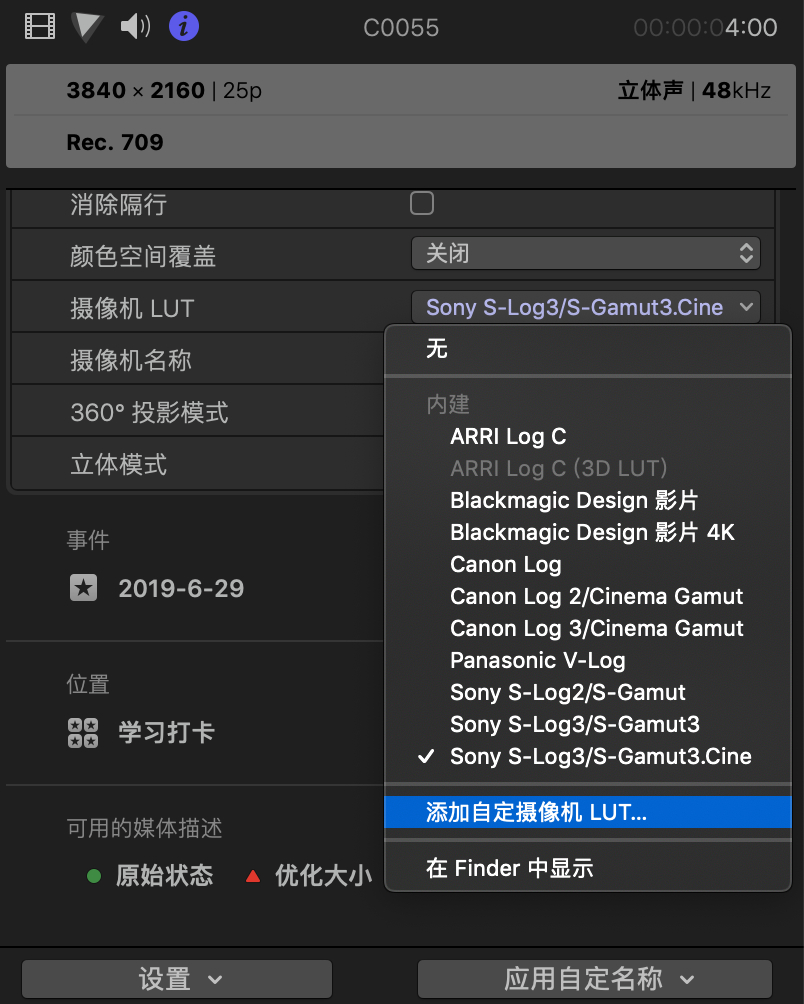Click 在 Finder 中显示 menu item
Screen dimensions: 804x1004
(x=509, y=868)
